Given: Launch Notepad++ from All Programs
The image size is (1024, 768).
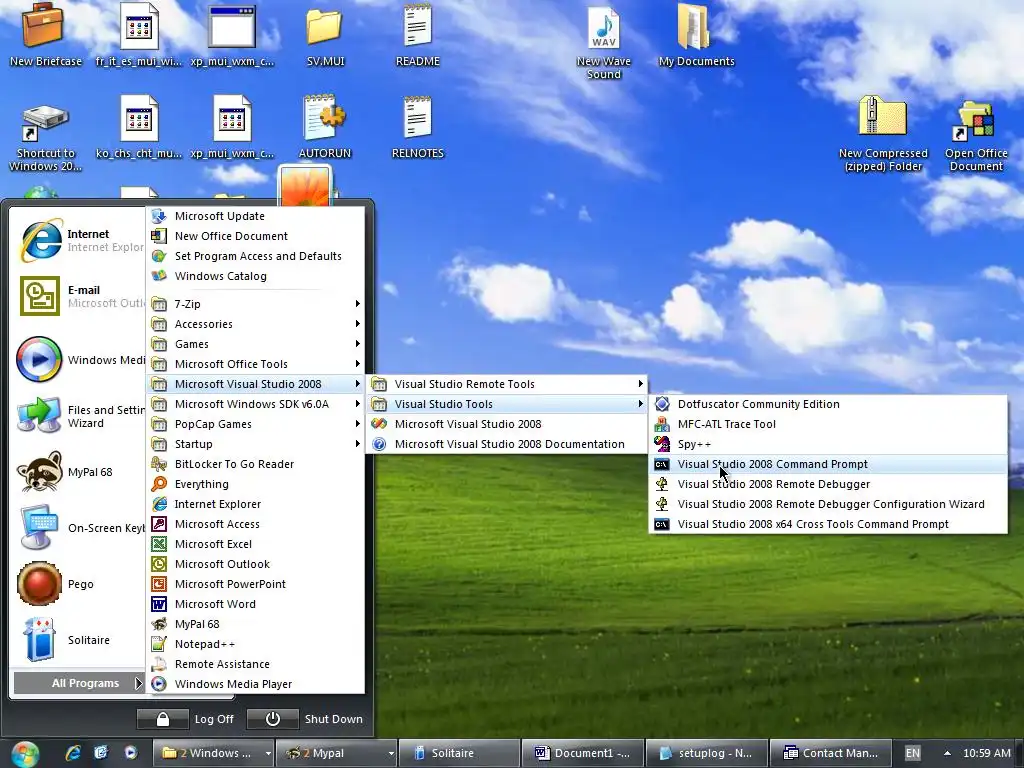Looking at the screenshot, I should [256, 644].
